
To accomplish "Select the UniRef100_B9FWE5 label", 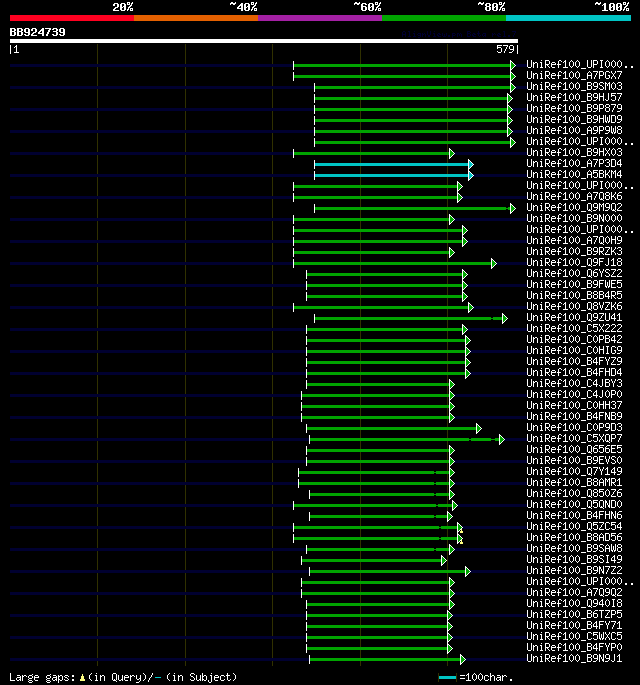I will click(574, 284).
